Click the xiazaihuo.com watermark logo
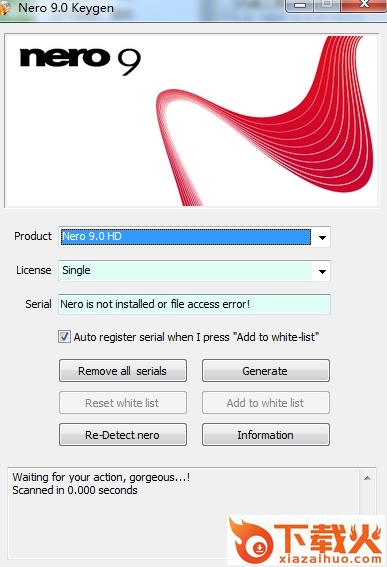387x567 pixels. [306, 540]
